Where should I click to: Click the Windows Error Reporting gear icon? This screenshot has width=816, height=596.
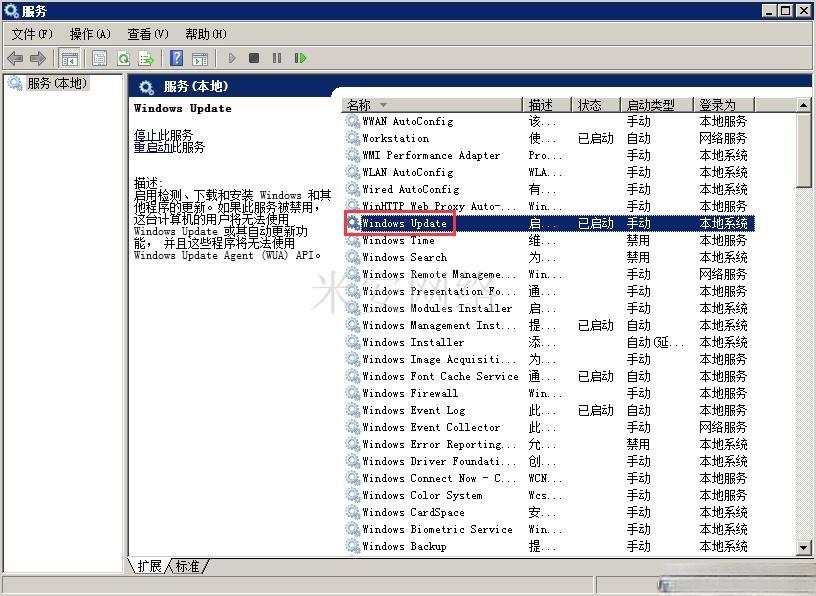coord(353,444)
